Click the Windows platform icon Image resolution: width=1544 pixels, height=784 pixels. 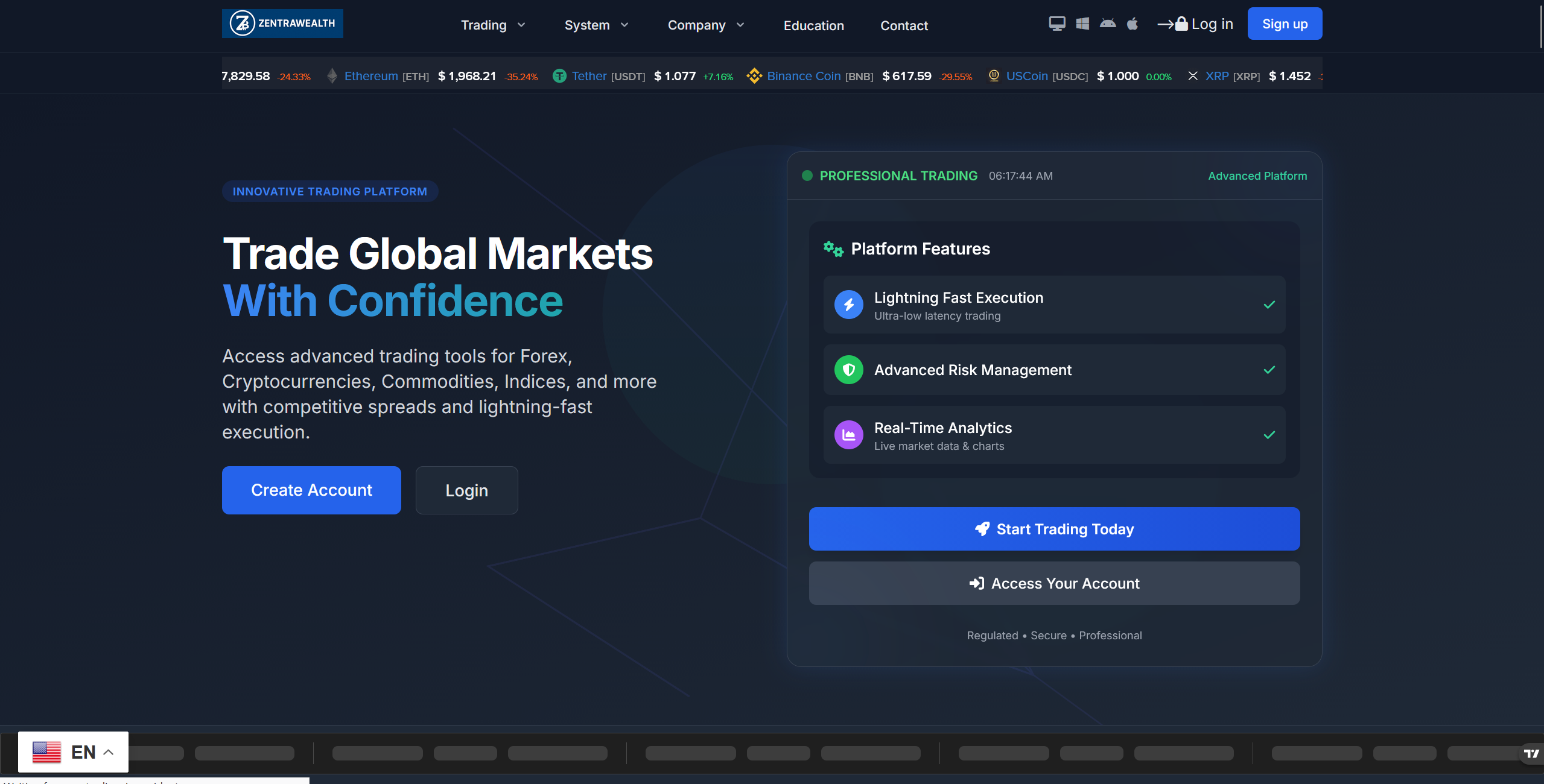pyautogui.click(x=1082, y=24)
